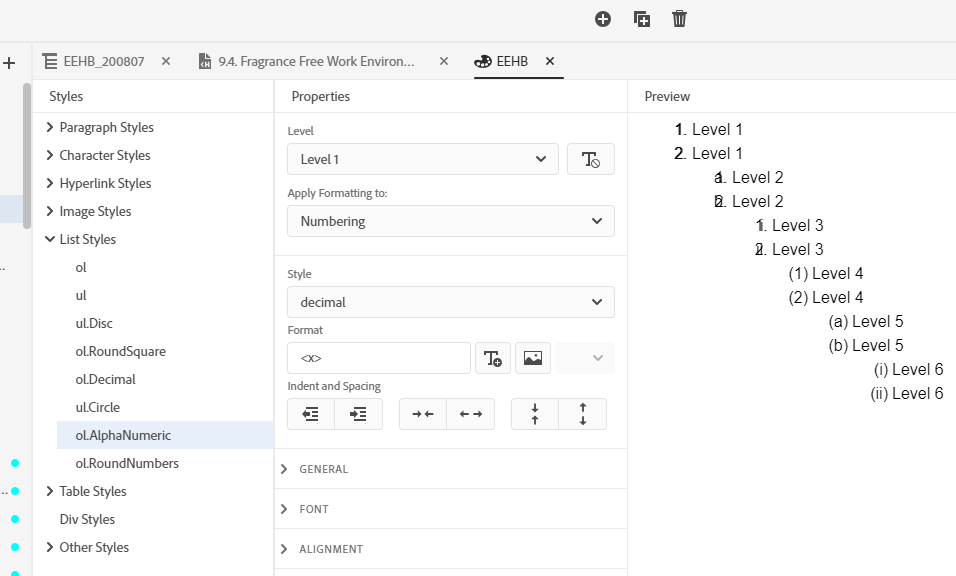
Task: Select the ol.RoundNumbers list style
Action: point(127,463)
